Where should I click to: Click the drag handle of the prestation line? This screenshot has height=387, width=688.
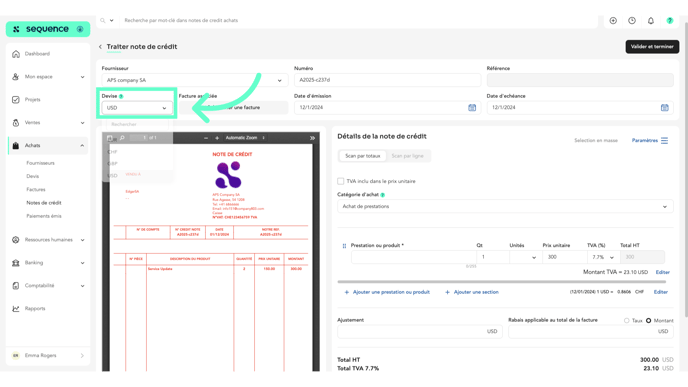[x=344, y=246]
